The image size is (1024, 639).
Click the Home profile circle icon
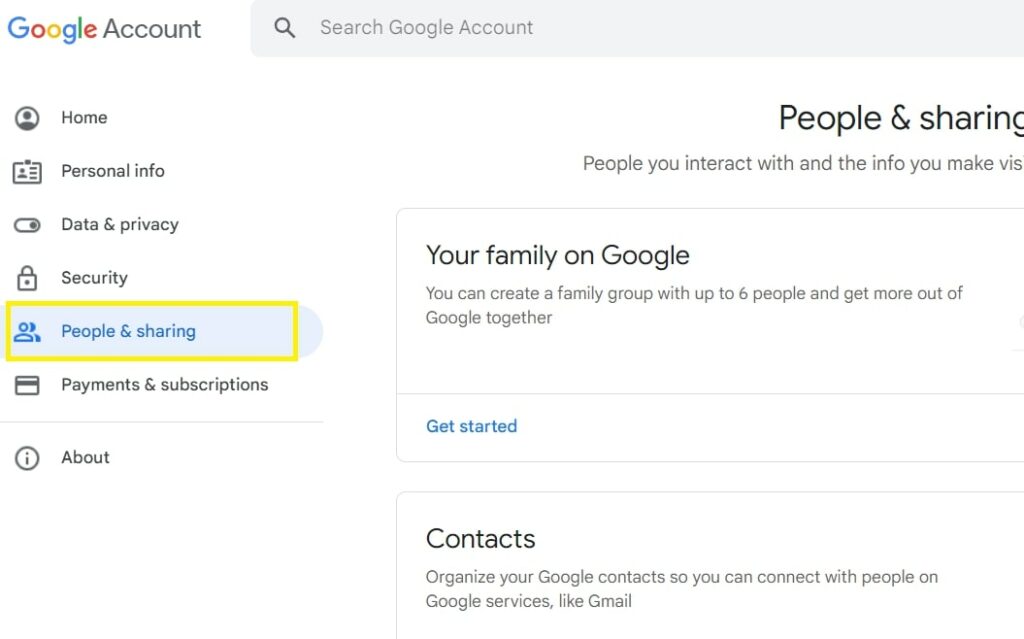pyautogui.click(x=27, y=118)
